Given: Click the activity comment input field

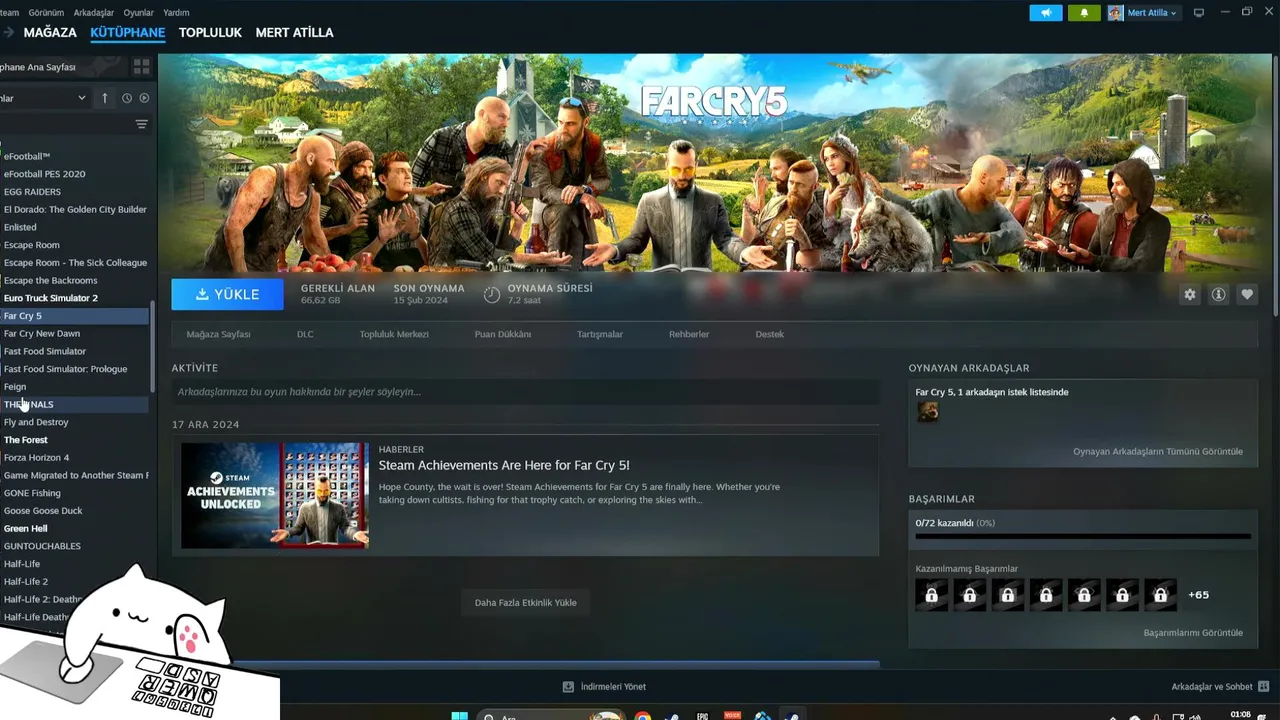Looking at the screenshot, I should (x=525, y=392).
